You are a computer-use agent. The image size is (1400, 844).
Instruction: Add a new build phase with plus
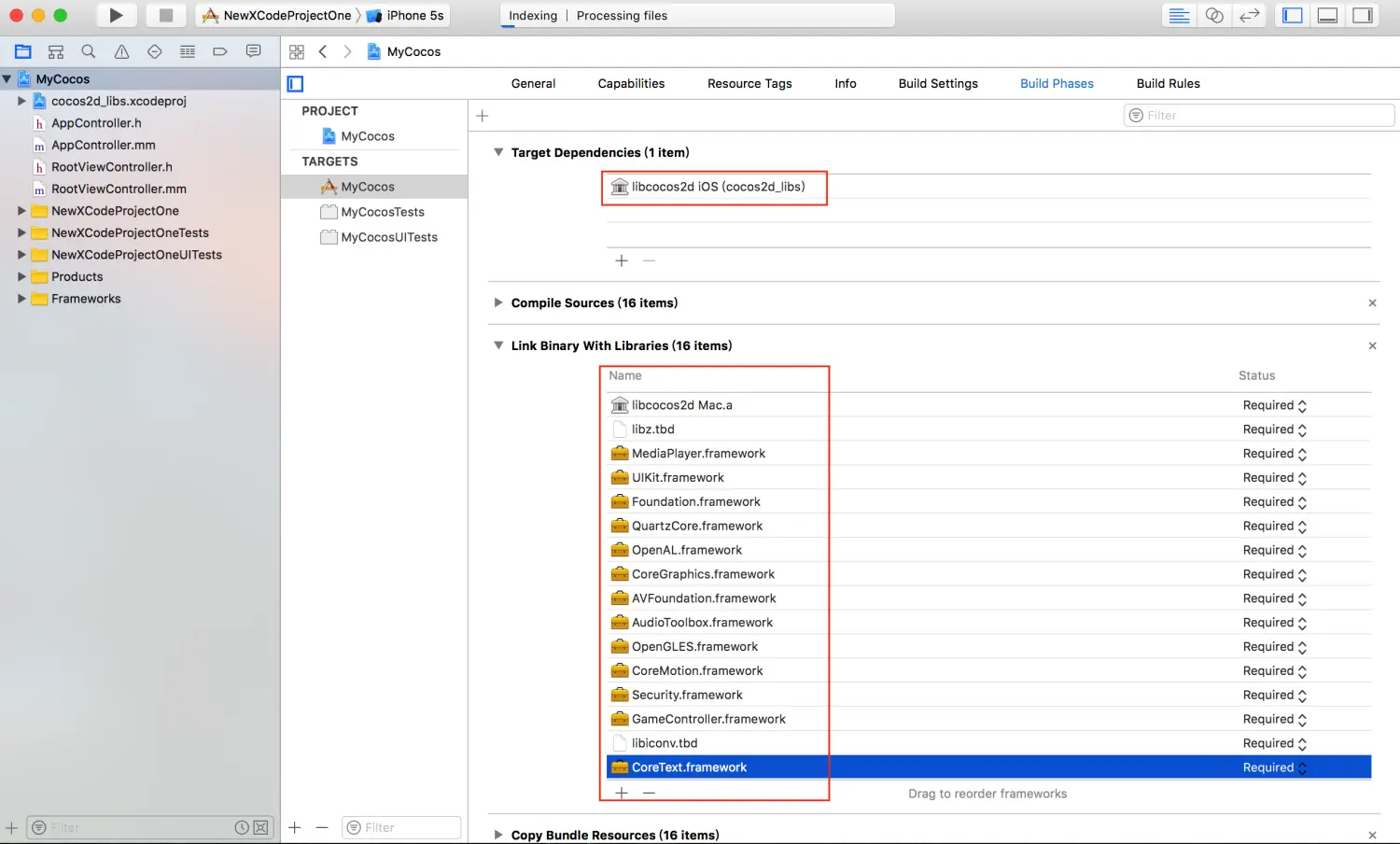click(x=483, y=116)
